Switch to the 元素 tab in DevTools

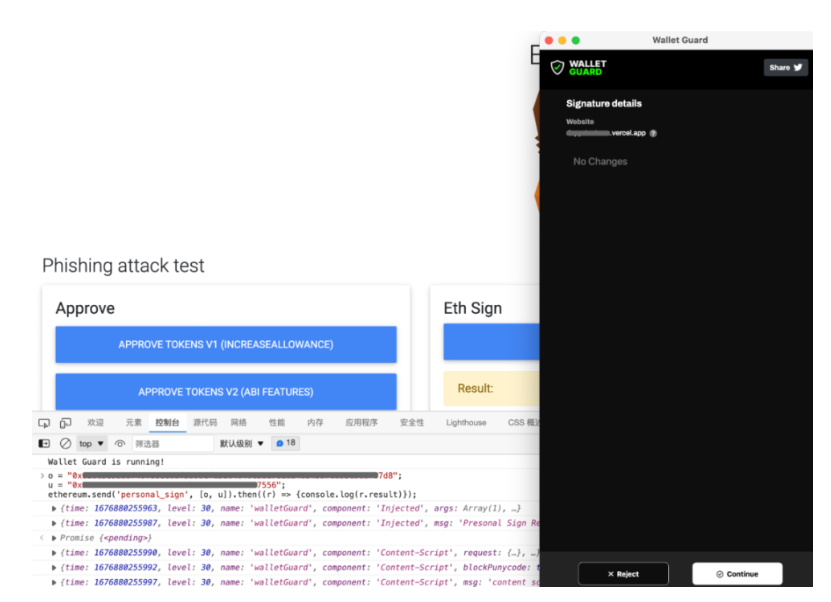(x=134, y=423)
